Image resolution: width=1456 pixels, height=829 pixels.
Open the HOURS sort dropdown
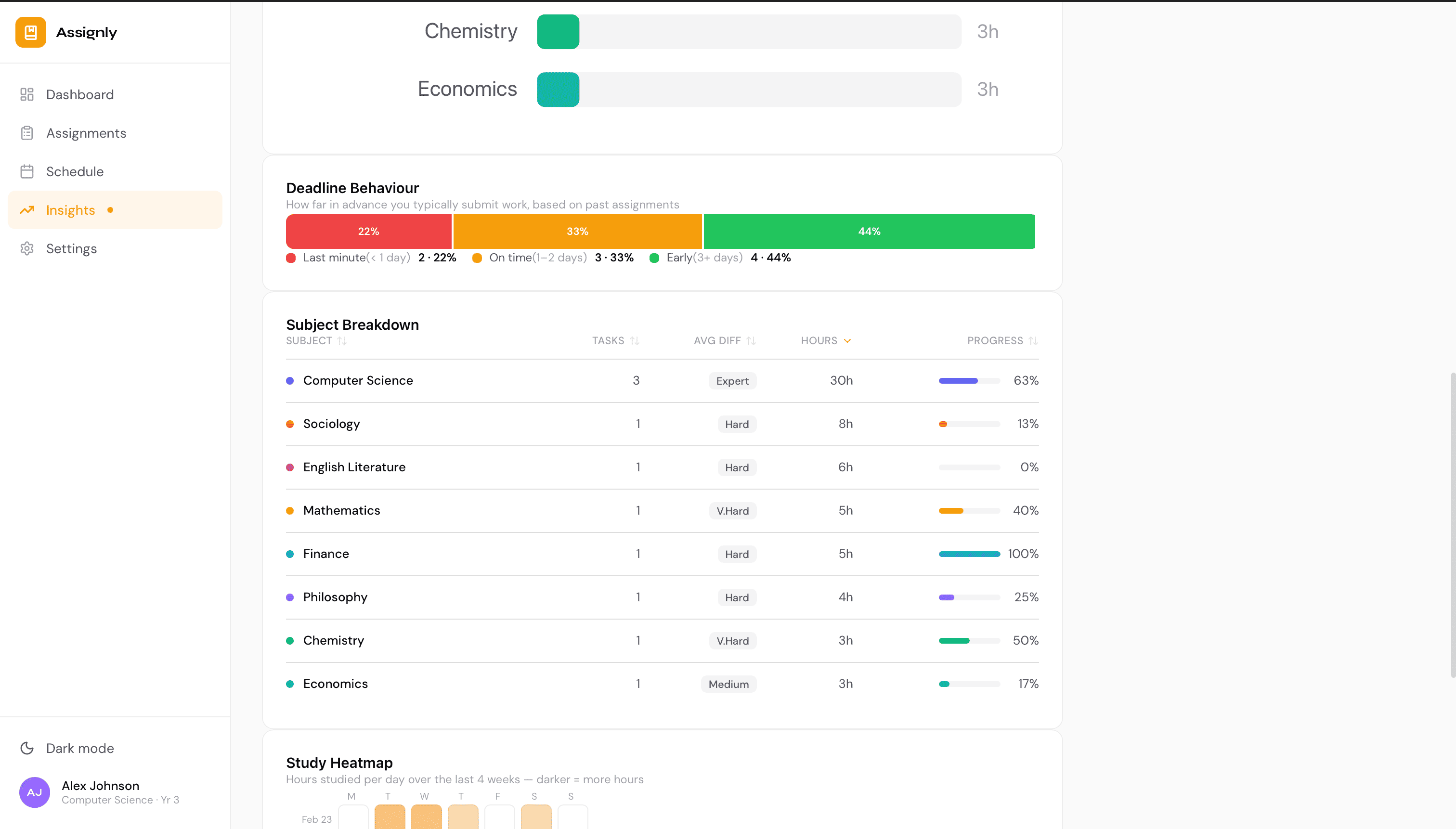pyautogui.click(x=825, y=340)
